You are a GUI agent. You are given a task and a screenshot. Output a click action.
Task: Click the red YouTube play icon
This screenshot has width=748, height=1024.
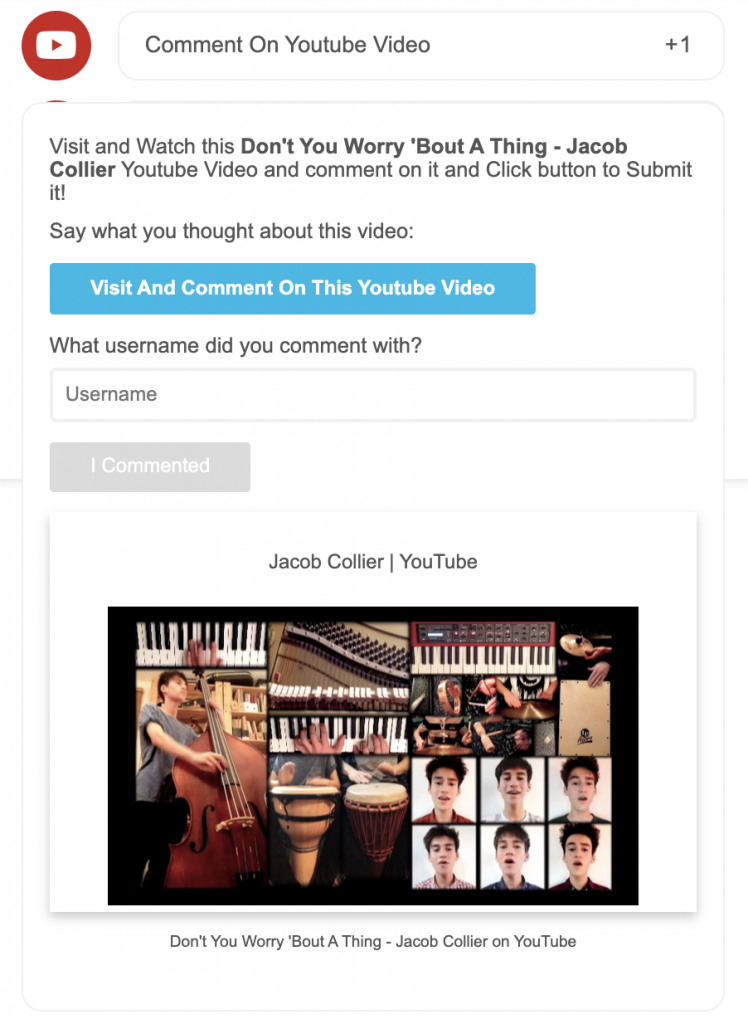(56, 45)
